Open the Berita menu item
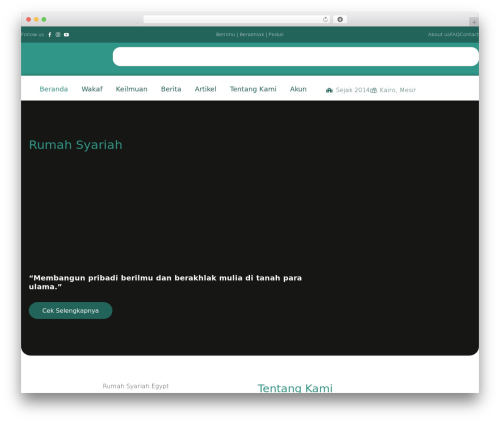Viewport: 500px width, 423px height. pyautogui.click(x=171, y=89)
